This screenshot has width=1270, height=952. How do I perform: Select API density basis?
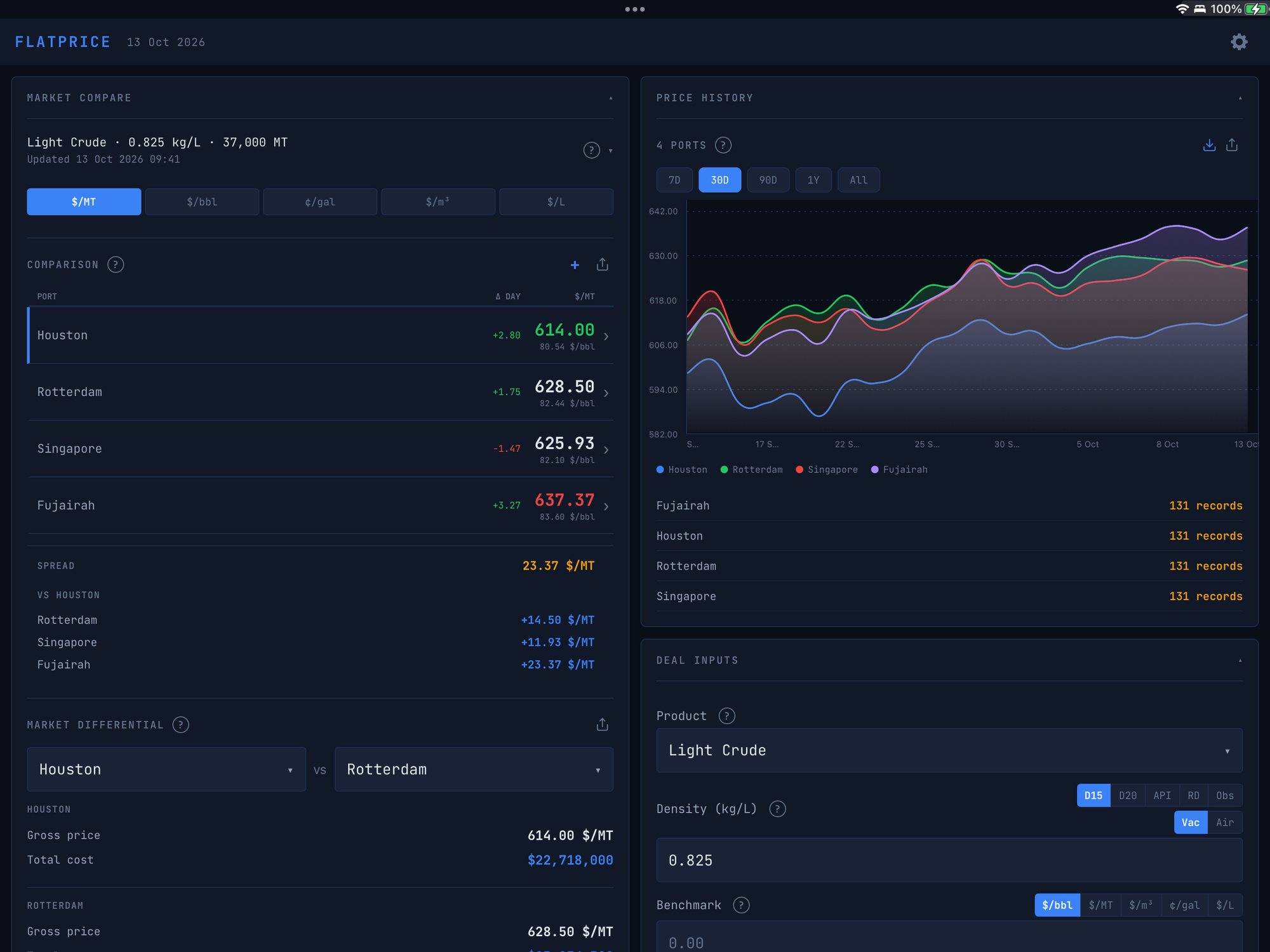1162,795
